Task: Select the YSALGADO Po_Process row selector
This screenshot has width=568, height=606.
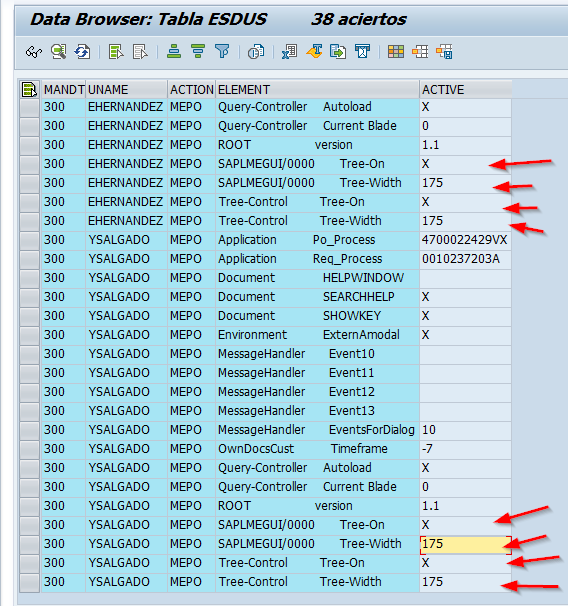Action: [29, 240]
